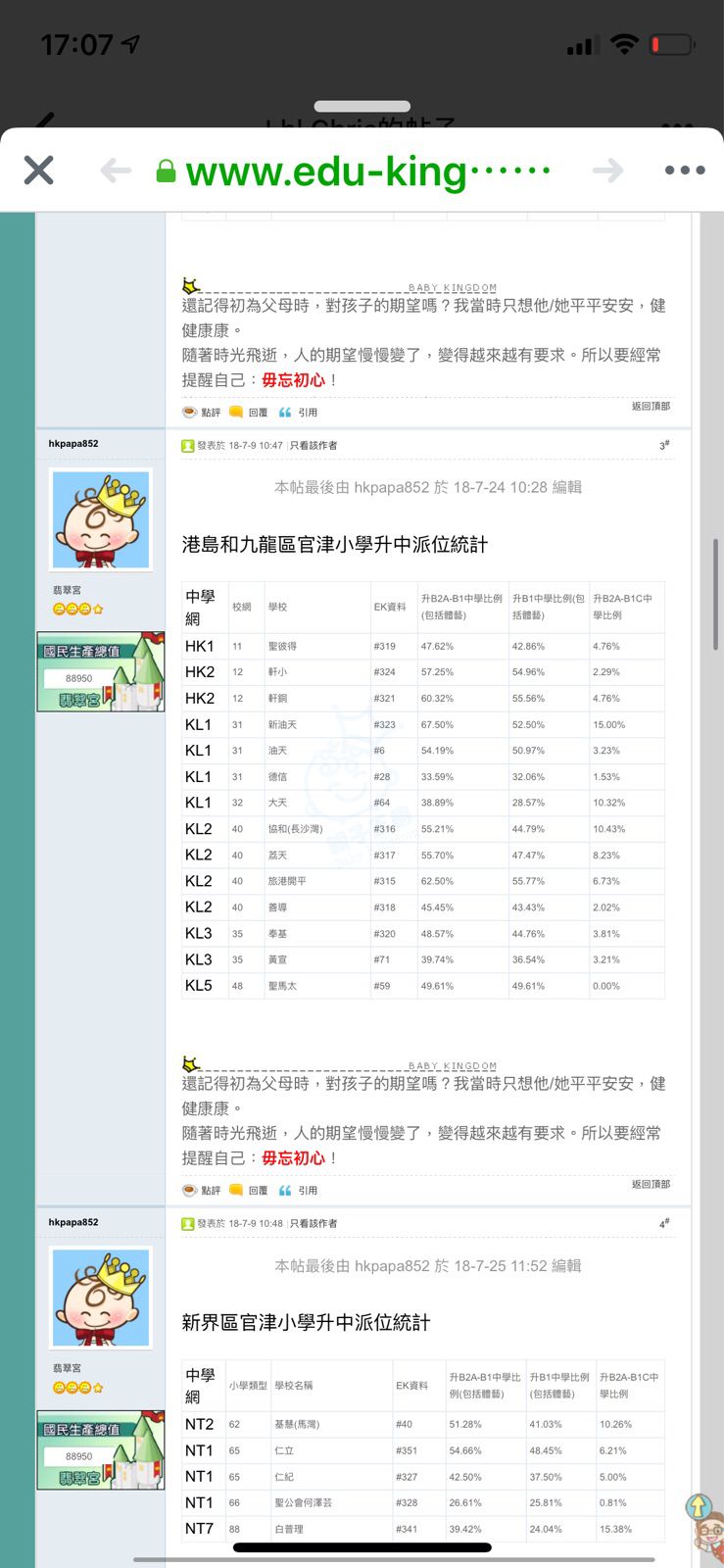724x1568 pixels.
Task: Go back using the left arrow
Action: [116, 171]
